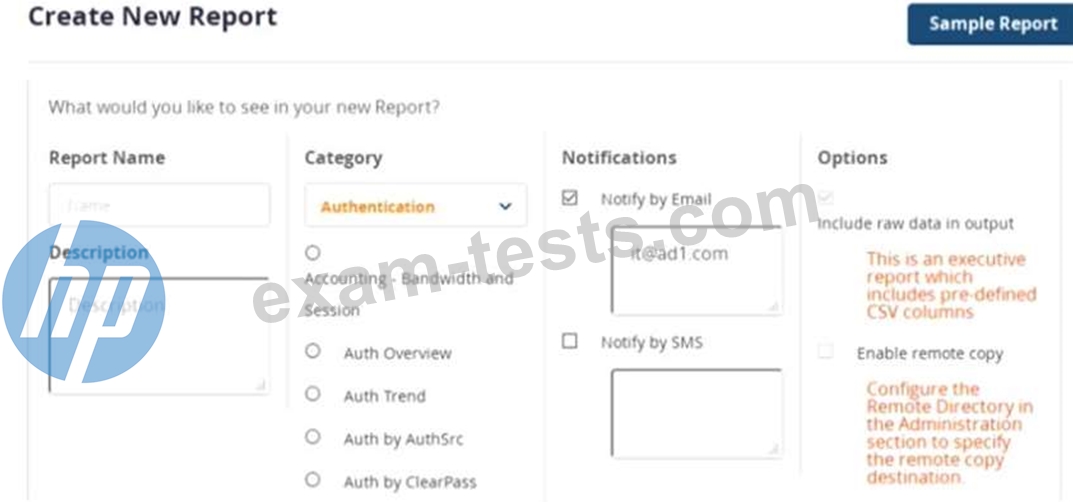Check the Enable remote copy checkbox

(826, 352)
